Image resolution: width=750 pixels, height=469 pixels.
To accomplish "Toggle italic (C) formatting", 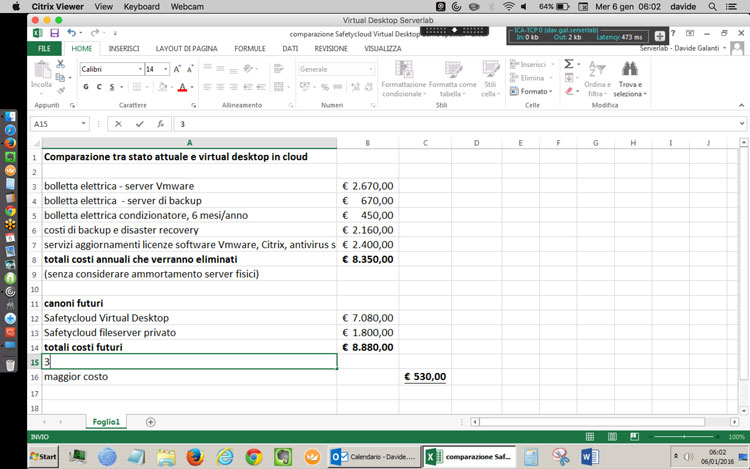I will (99, 87).
